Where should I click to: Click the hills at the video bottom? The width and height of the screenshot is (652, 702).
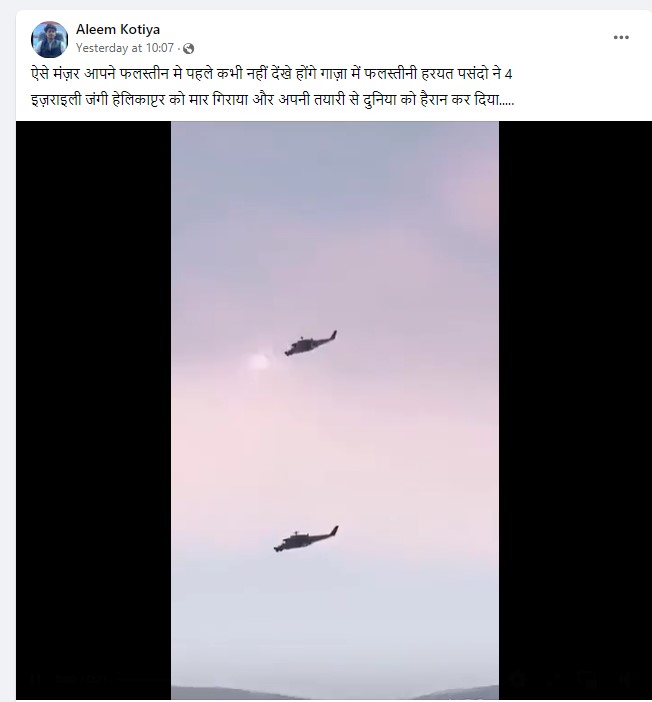coord(335,693)
